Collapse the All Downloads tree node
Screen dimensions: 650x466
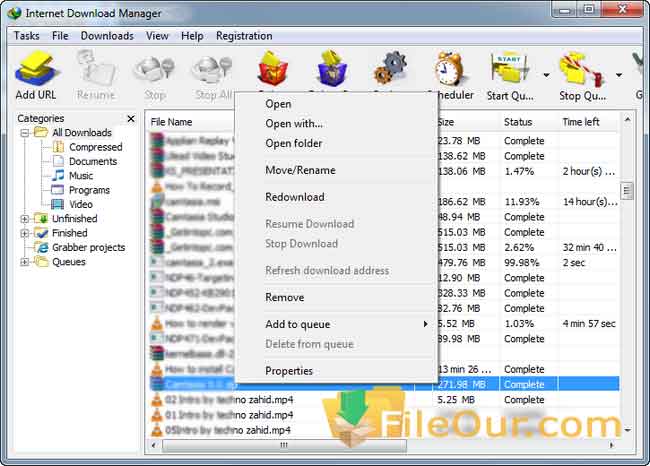[24, 133]
